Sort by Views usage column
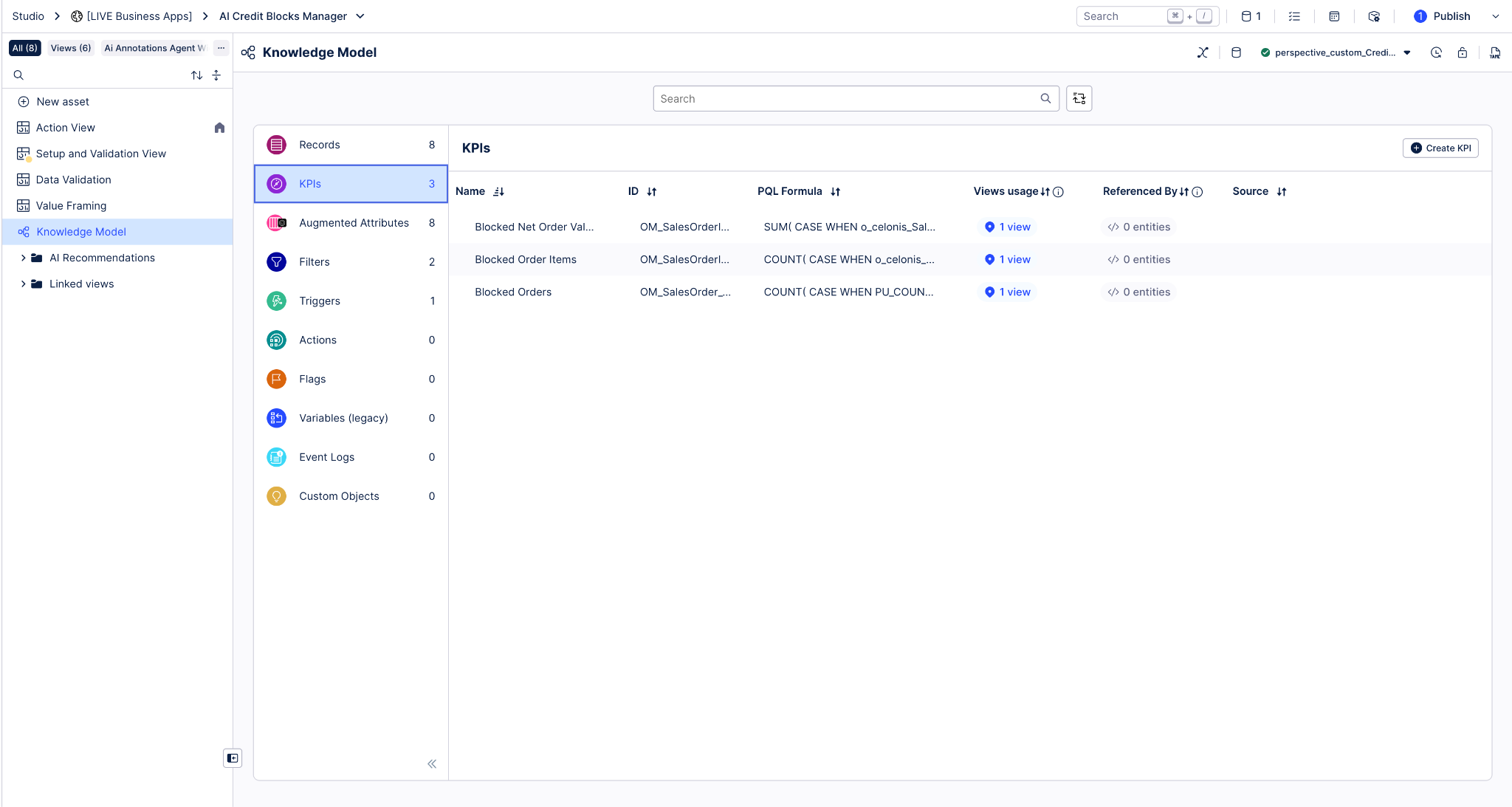The image size is (1512, 807). tap(1045, 192)
